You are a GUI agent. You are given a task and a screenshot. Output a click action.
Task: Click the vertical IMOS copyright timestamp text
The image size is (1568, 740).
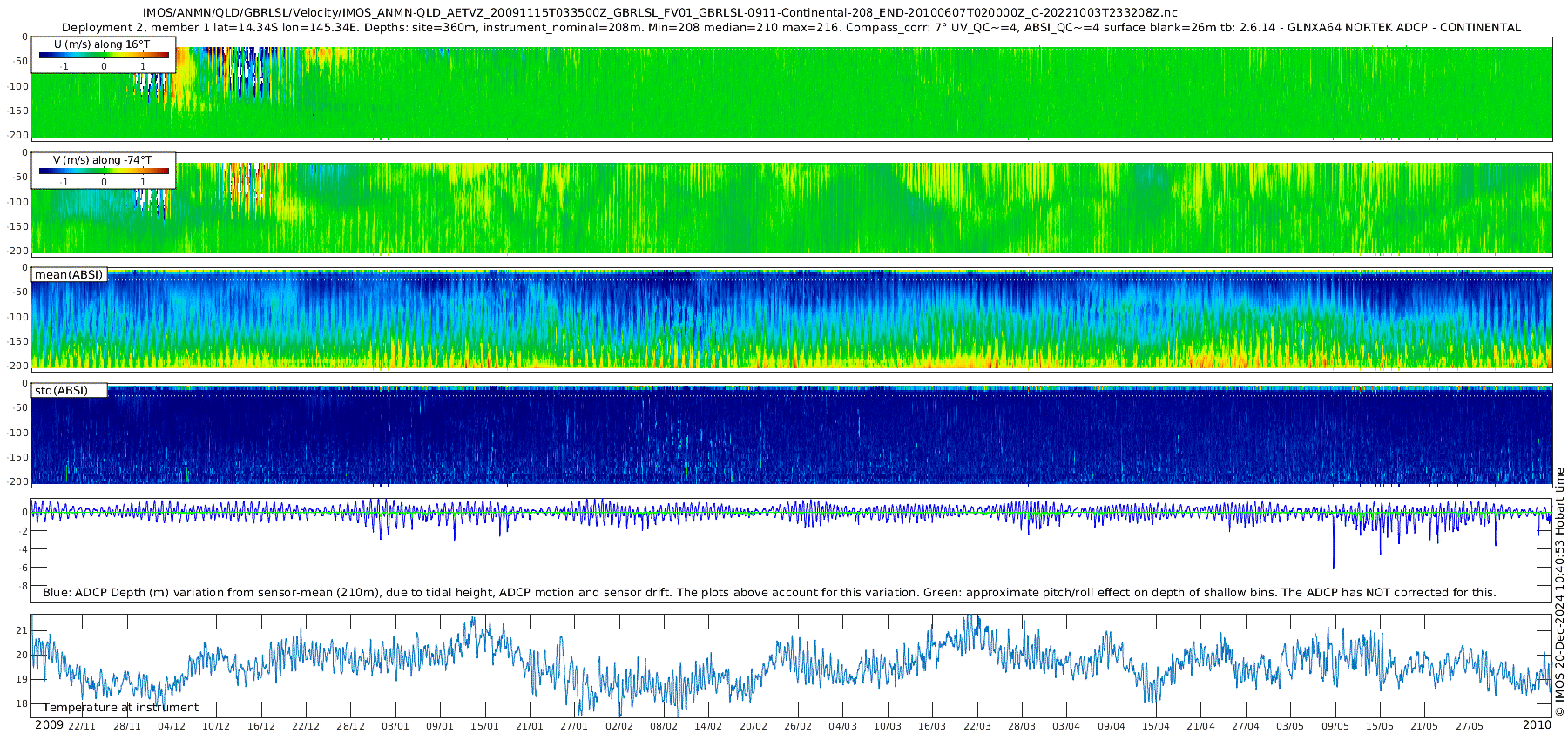pyautogui.click(x=1559, y=601)
